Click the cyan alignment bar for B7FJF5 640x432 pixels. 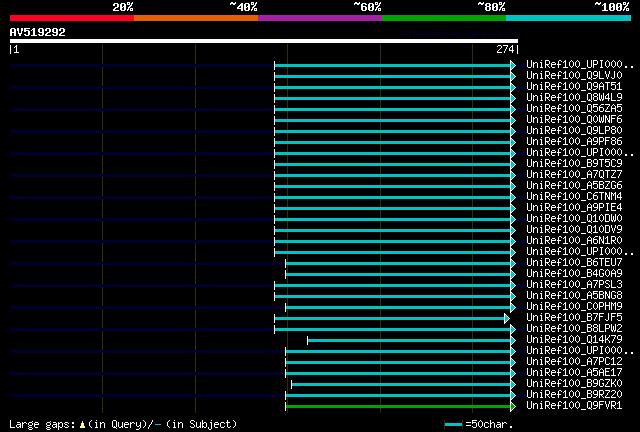click(389, 318)
